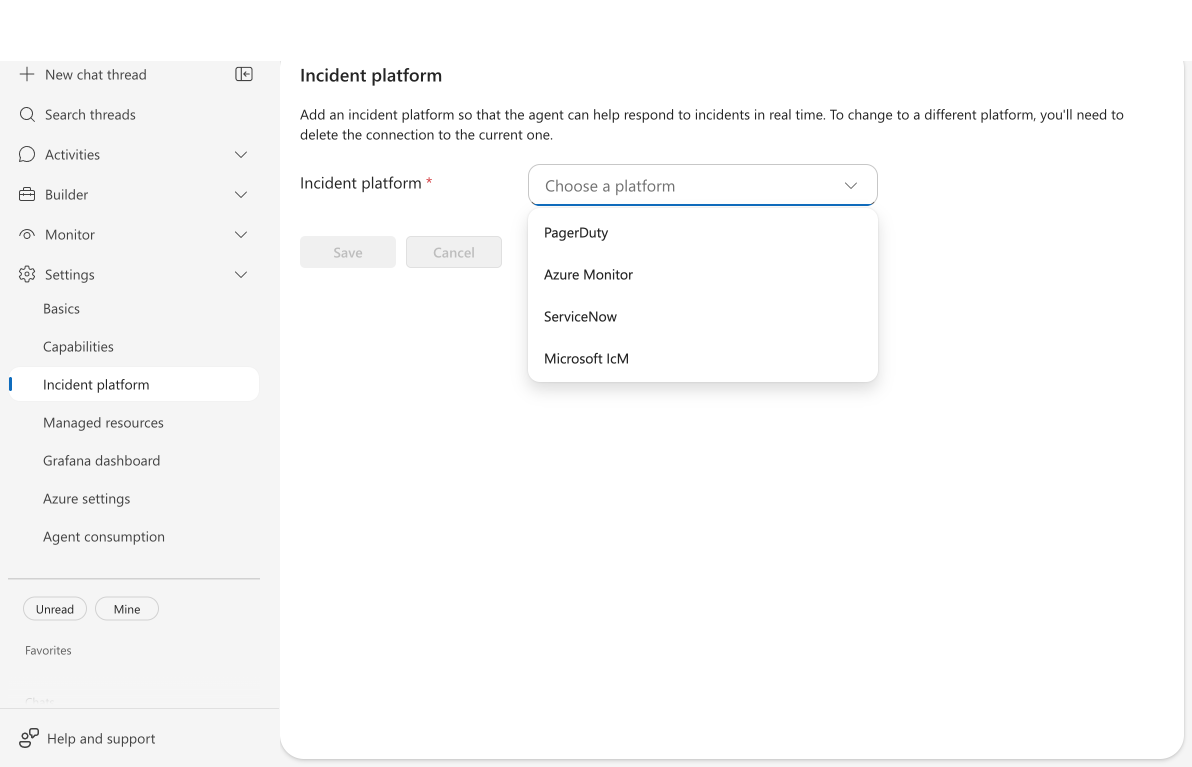The width and height of the screenshot is (1192, 767).
Task: Select Azure Monitor from the platform list
Action: (702, 274)
